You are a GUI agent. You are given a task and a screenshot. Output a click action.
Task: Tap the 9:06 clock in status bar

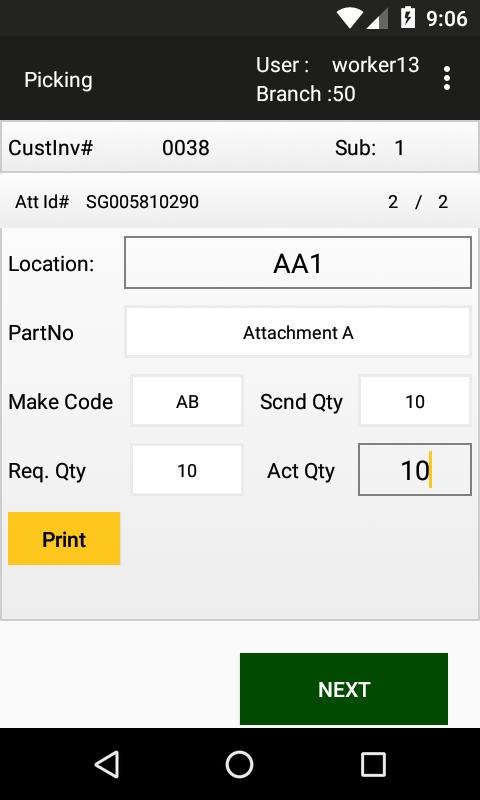tap(447, 19)
